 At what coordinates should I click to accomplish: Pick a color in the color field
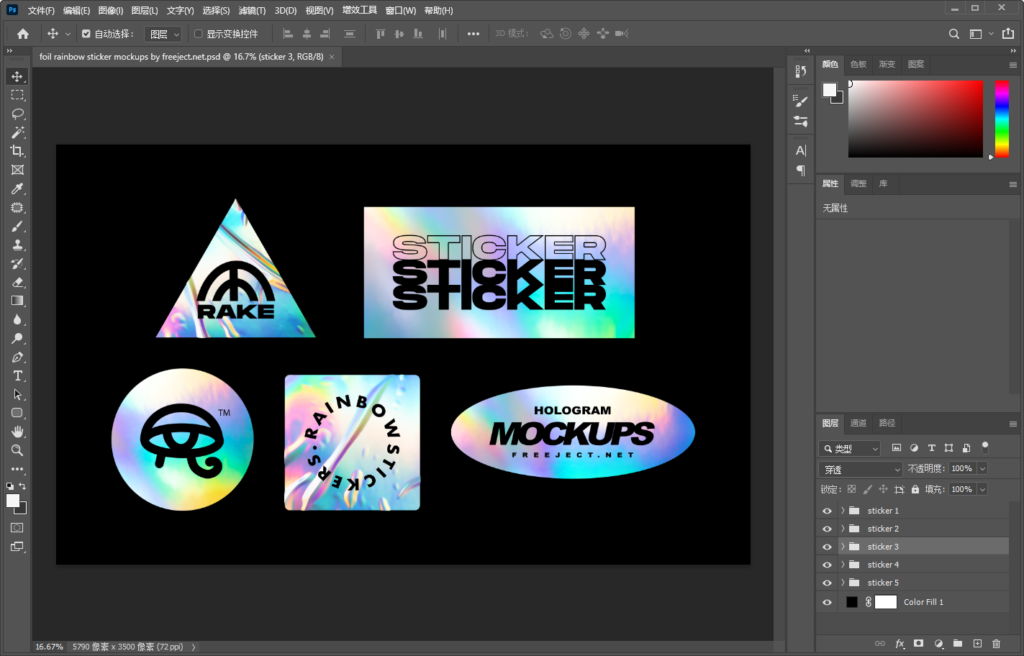[x=916, y=119]
